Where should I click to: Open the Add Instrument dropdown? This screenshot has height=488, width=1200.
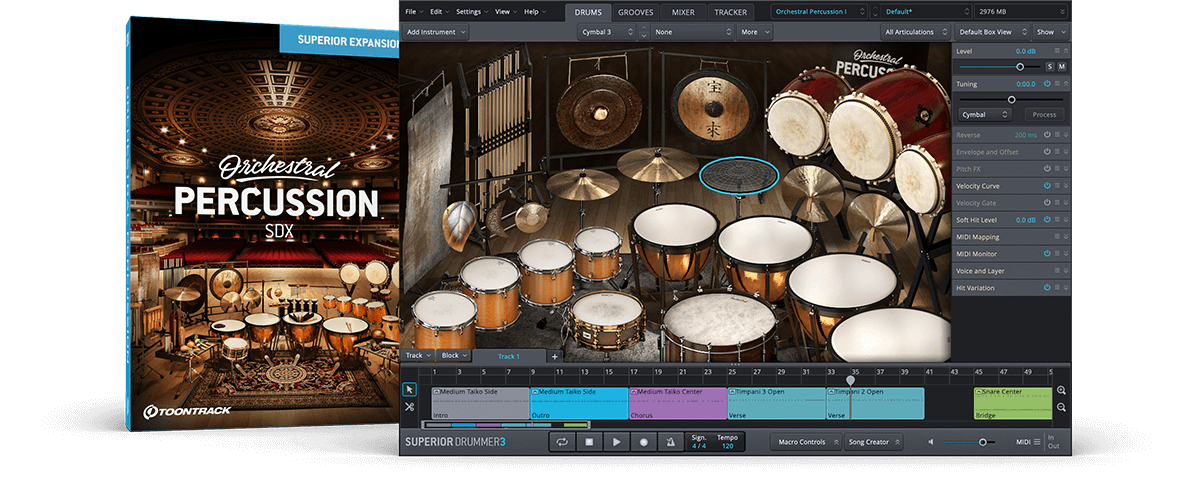pyautogui.click(x=436, y=32)
